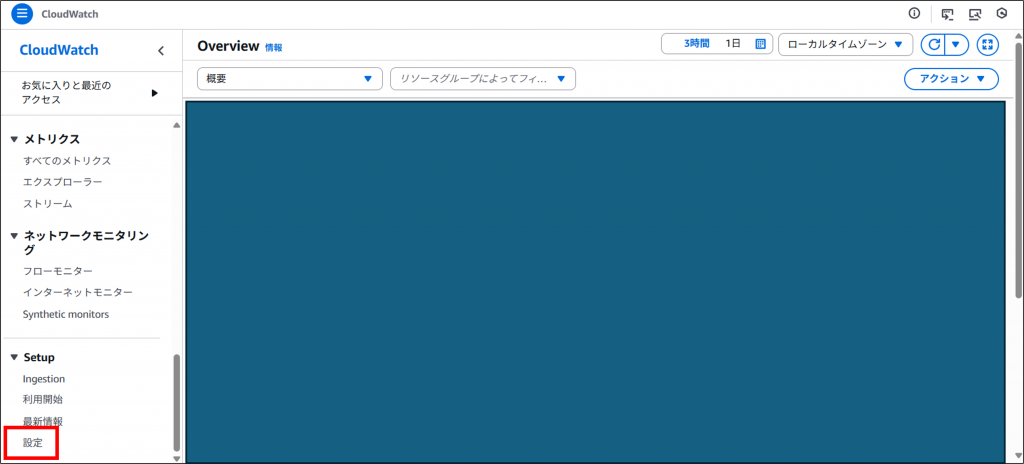Click the アクション button
Viewport: 1024px width, 464px height.
pos(951,78)
